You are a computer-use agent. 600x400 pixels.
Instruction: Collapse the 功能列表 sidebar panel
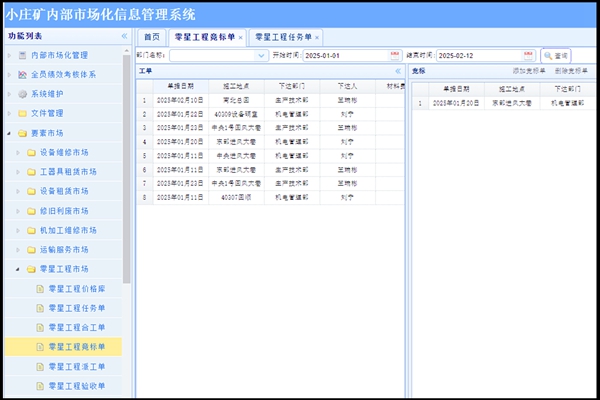pyautogui.click(x=124, y=36)
